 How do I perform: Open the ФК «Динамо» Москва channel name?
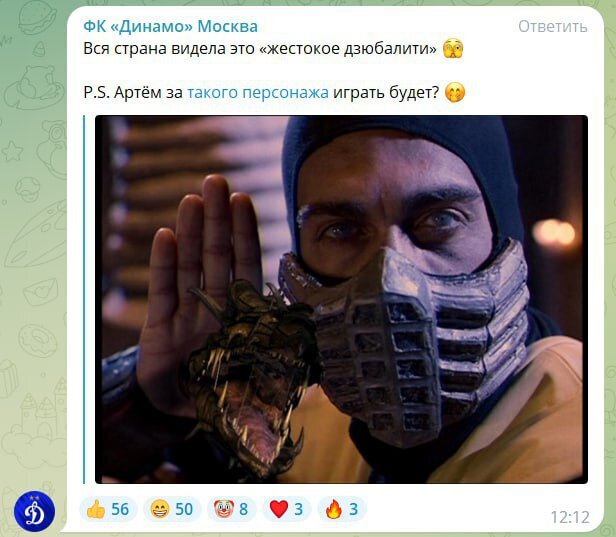click(170, 26)
